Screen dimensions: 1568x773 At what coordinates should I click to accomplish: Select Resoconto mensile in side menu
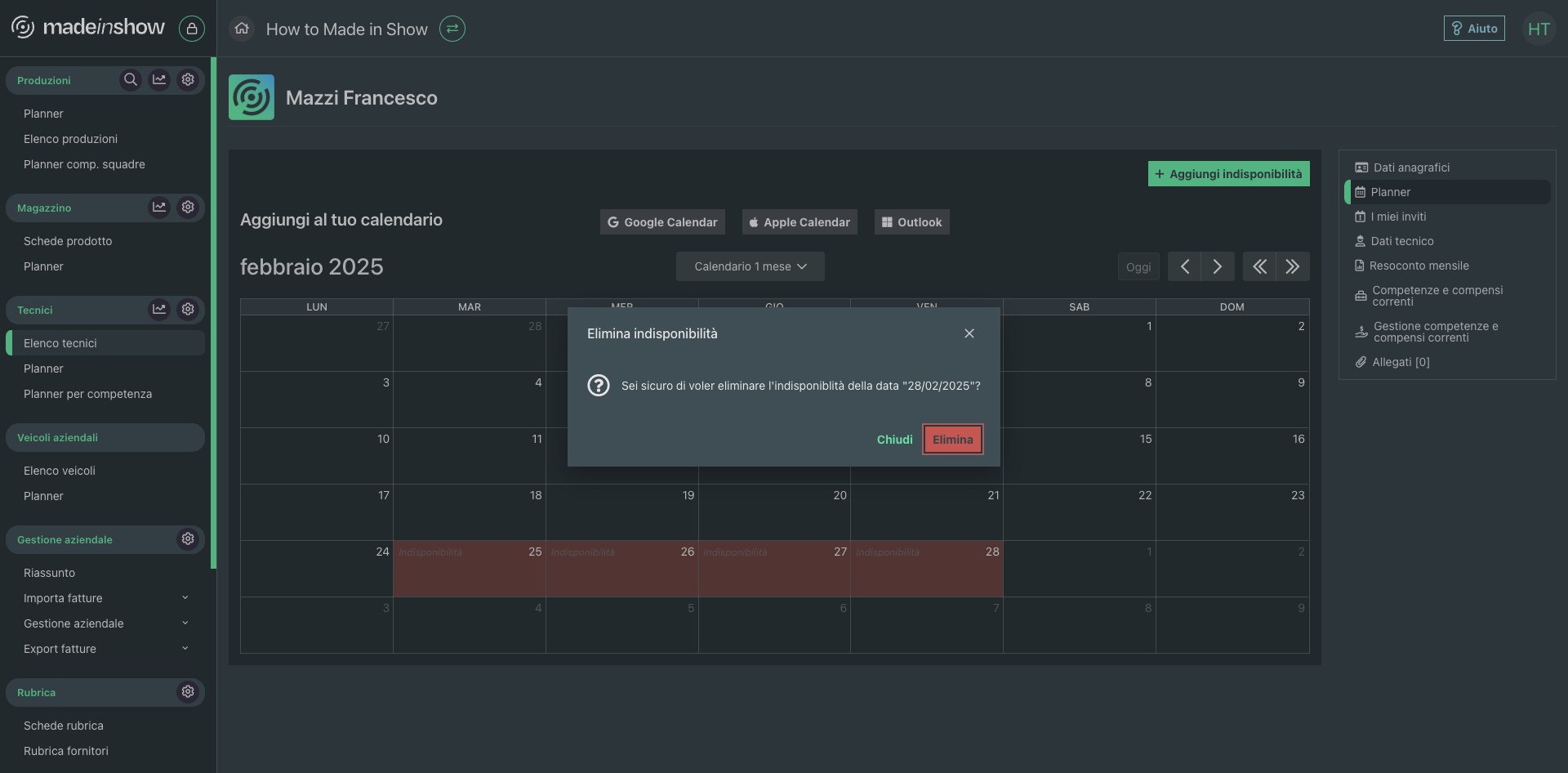tap(1419, 266)
